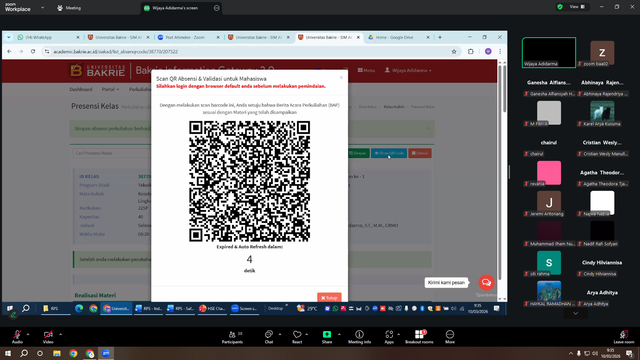Click the red Kirimi kami pesan chat bubble

point(486,282)
